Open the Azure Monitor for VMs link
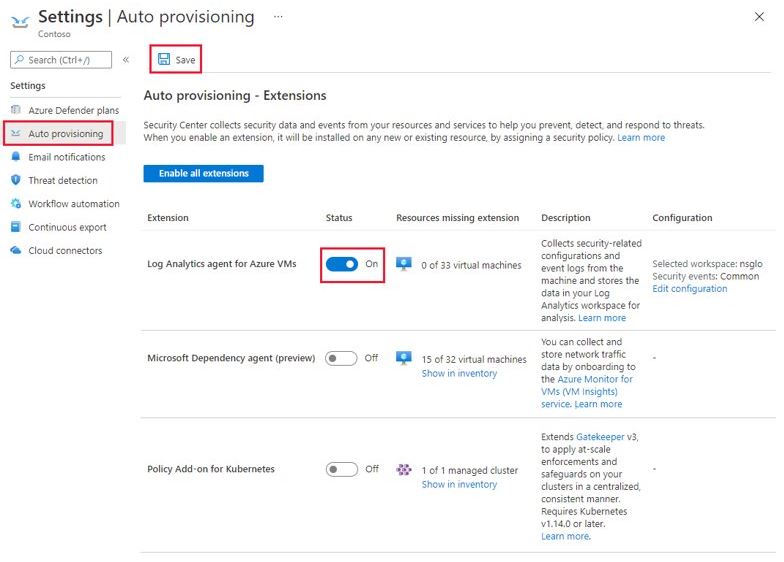This screenshot has width=784, height=562. coord(587,386)
